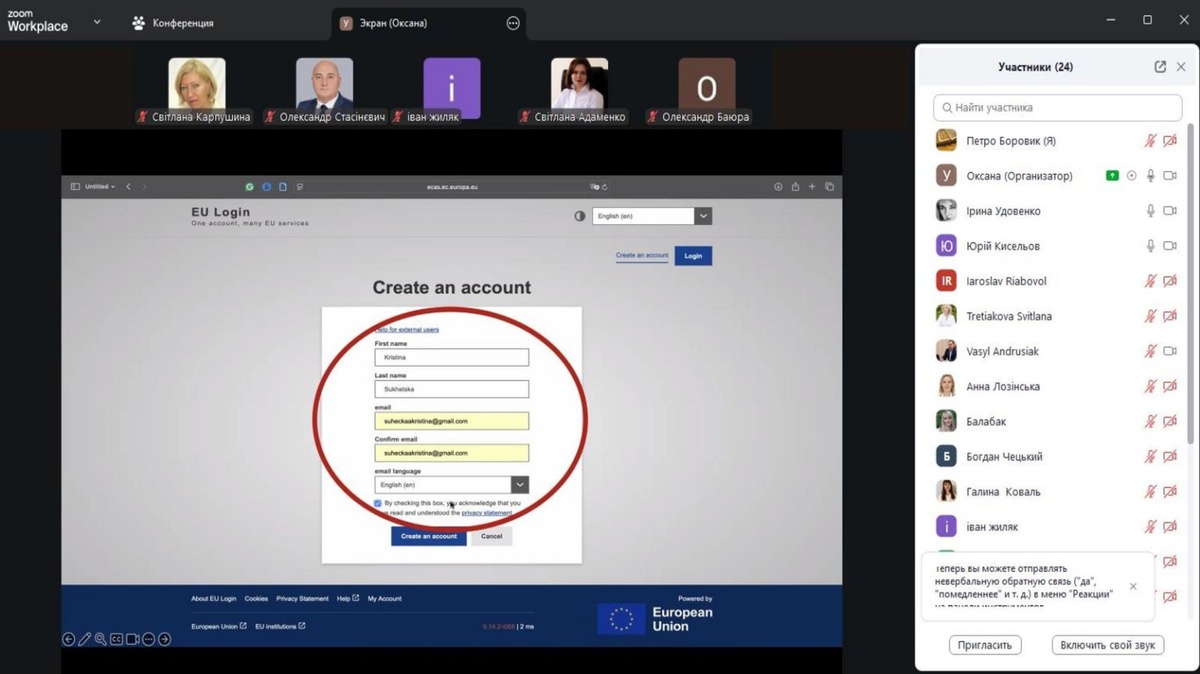Click the Включить свой звук button
Image resolution: width=1200 pixels, height=674 pixels.
[1107, 645]
